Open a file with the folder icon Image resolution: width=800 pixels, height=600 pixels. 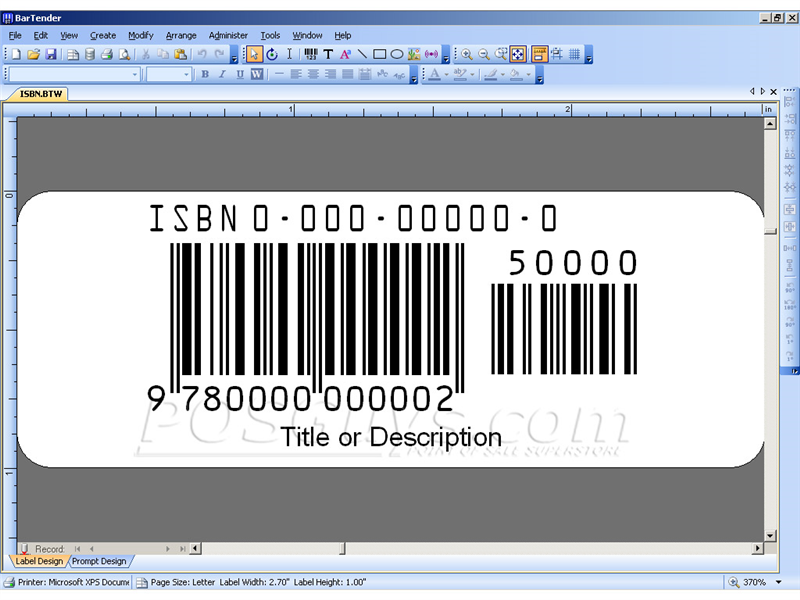pyautogui.click(x=34, y=54)
